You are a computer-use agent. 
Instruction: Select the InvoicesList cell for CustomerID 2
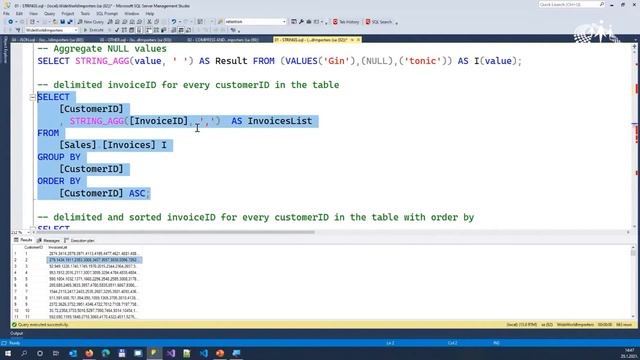[x=95, y=260]
